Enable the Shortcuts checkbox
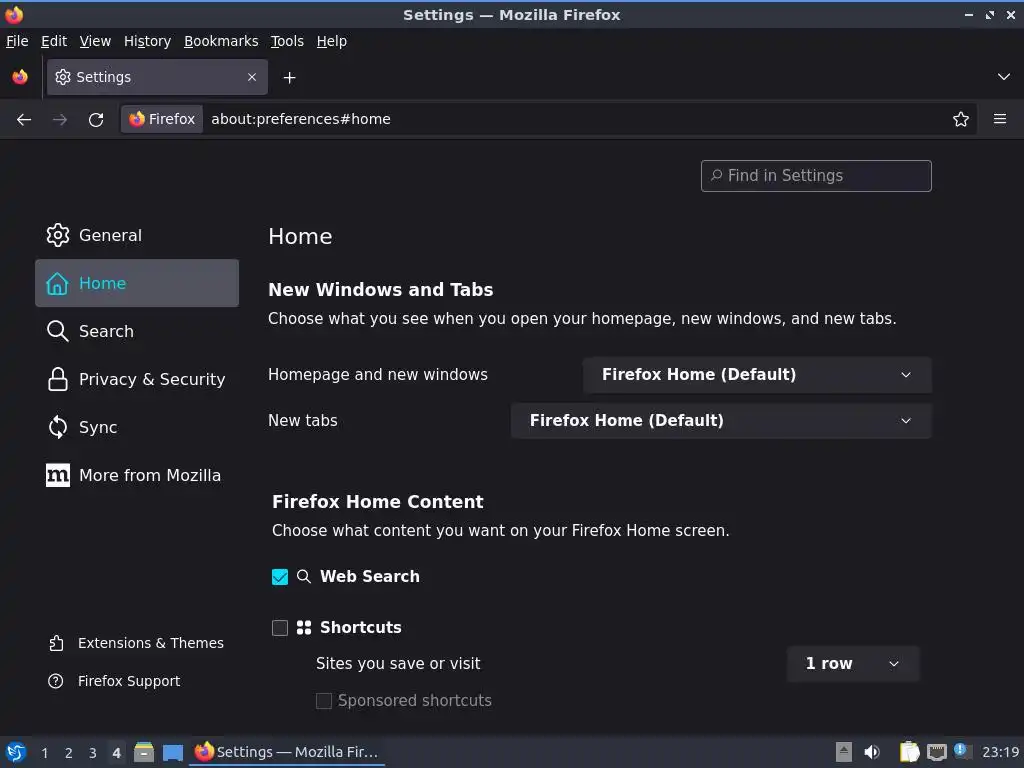Viewport: 1024px width, 768px height. tap(280, 628)
